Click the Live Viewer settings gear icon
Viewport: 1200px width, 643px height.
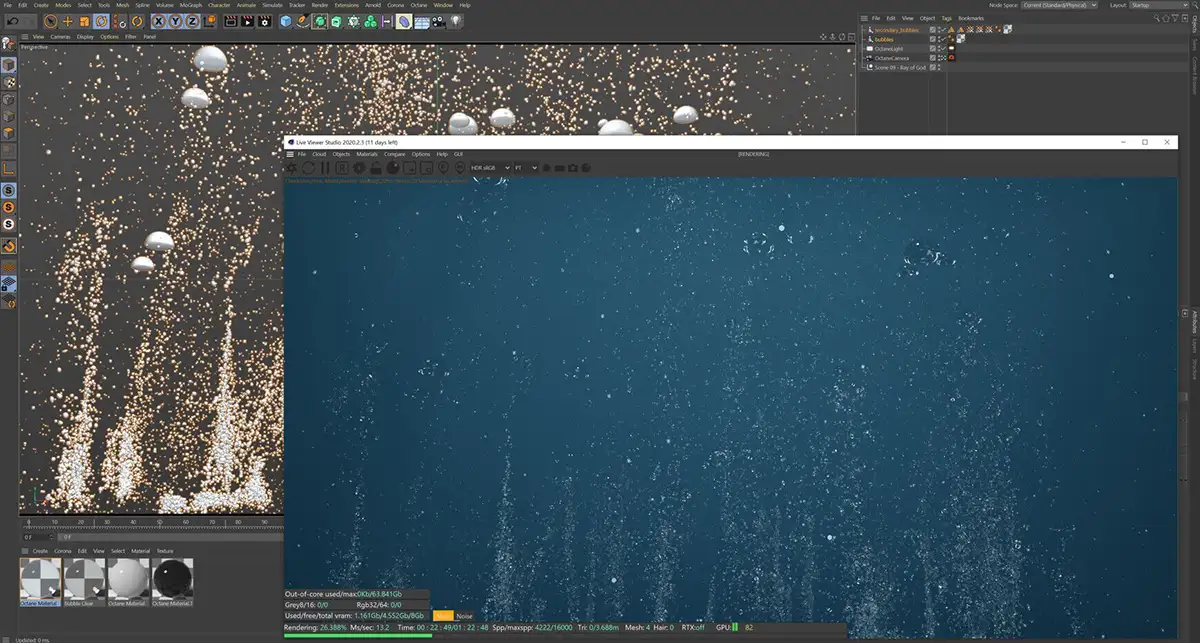358,168
